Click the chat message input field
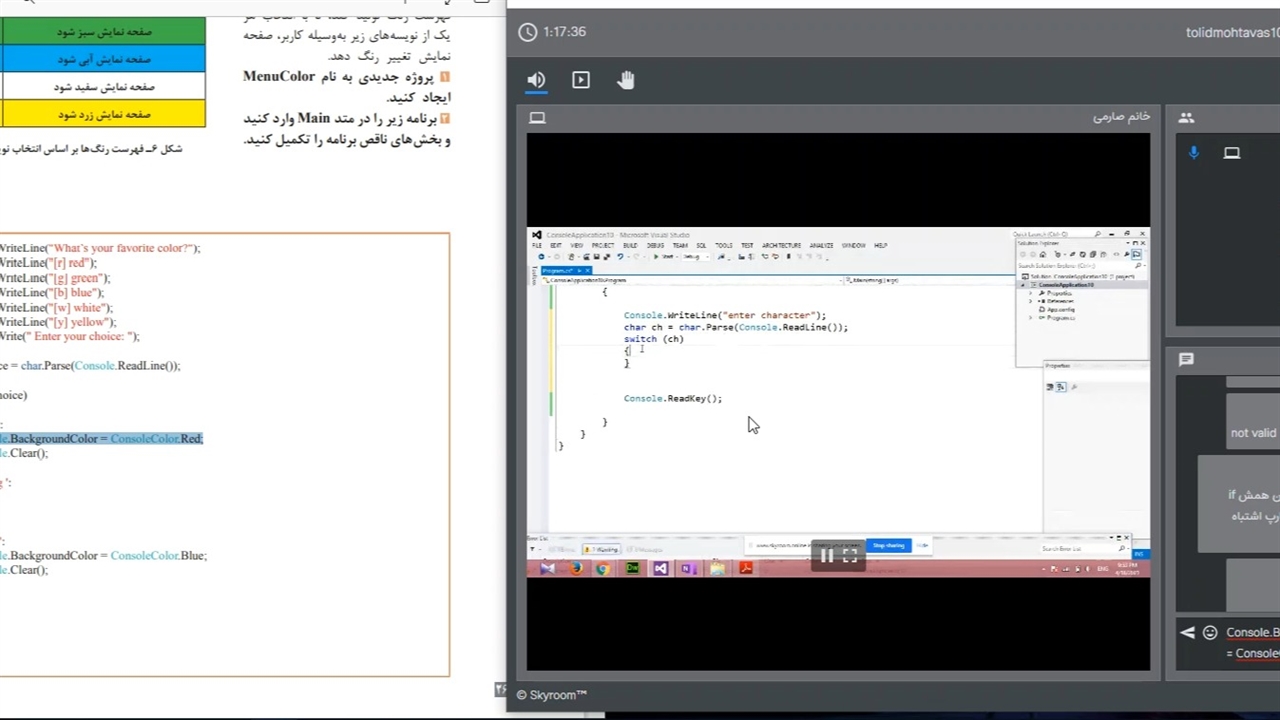The width and height of the screenshot is (1280, 720). (1252, 642)
